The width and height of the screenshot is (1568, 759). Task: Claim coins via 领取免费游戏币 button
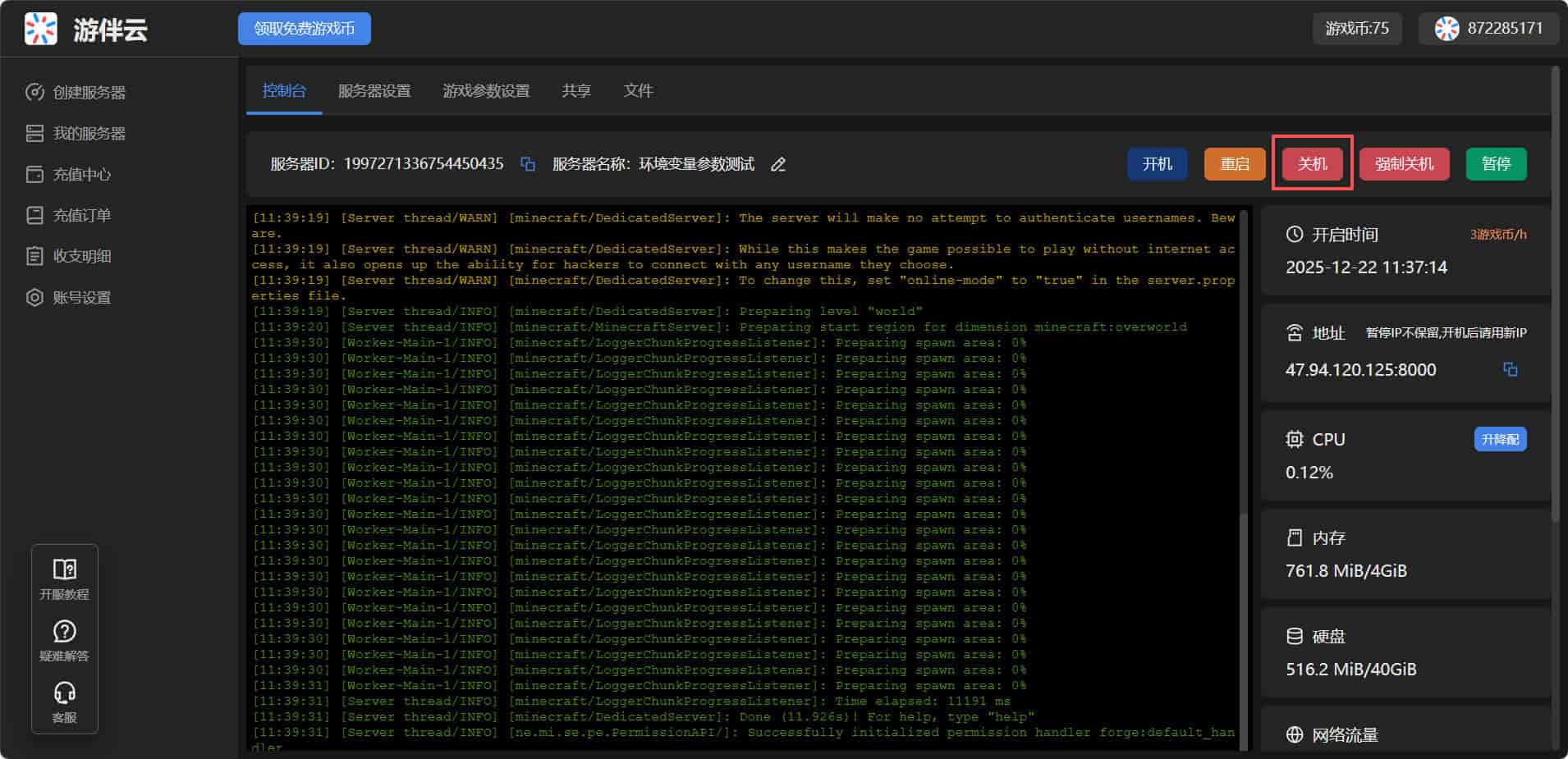coord(304,29)
